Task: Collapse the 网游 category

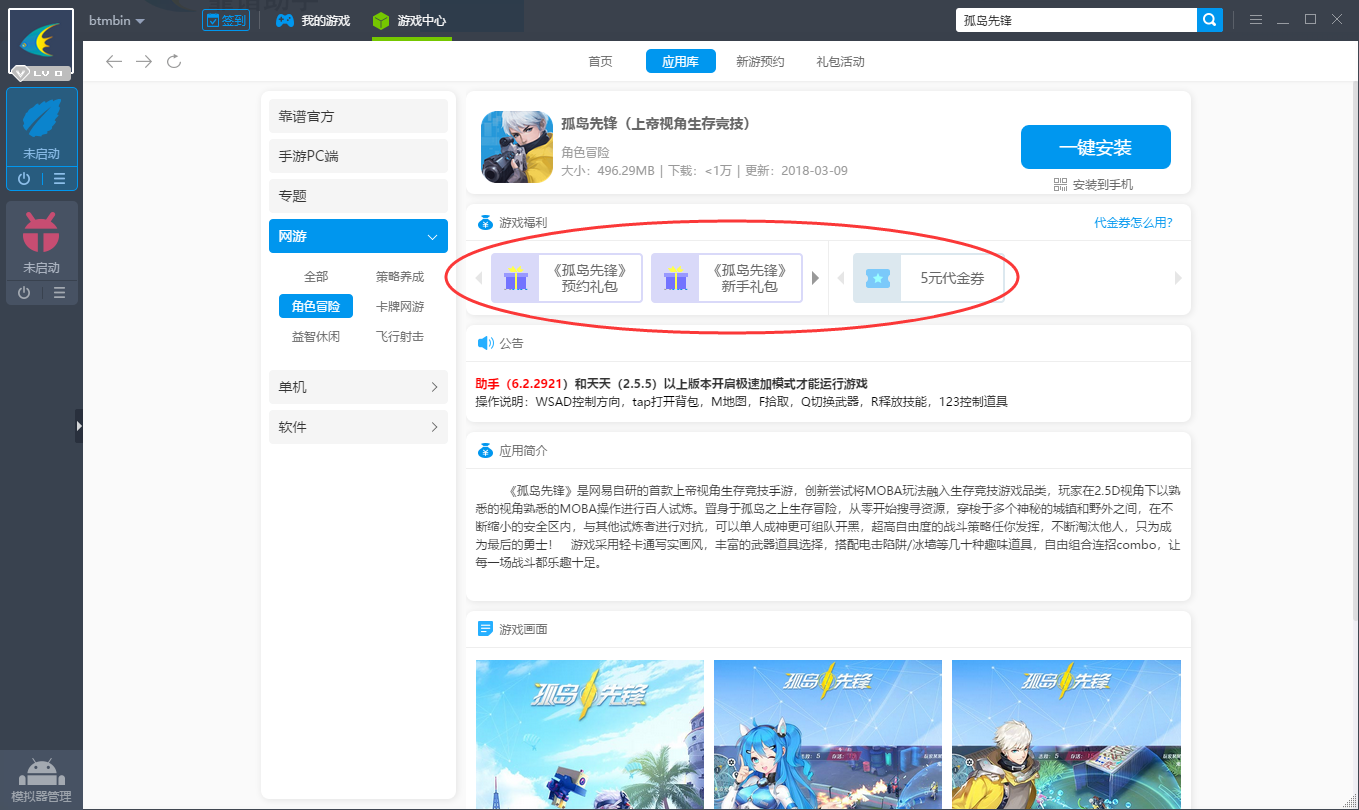Action: click(358, 237)
